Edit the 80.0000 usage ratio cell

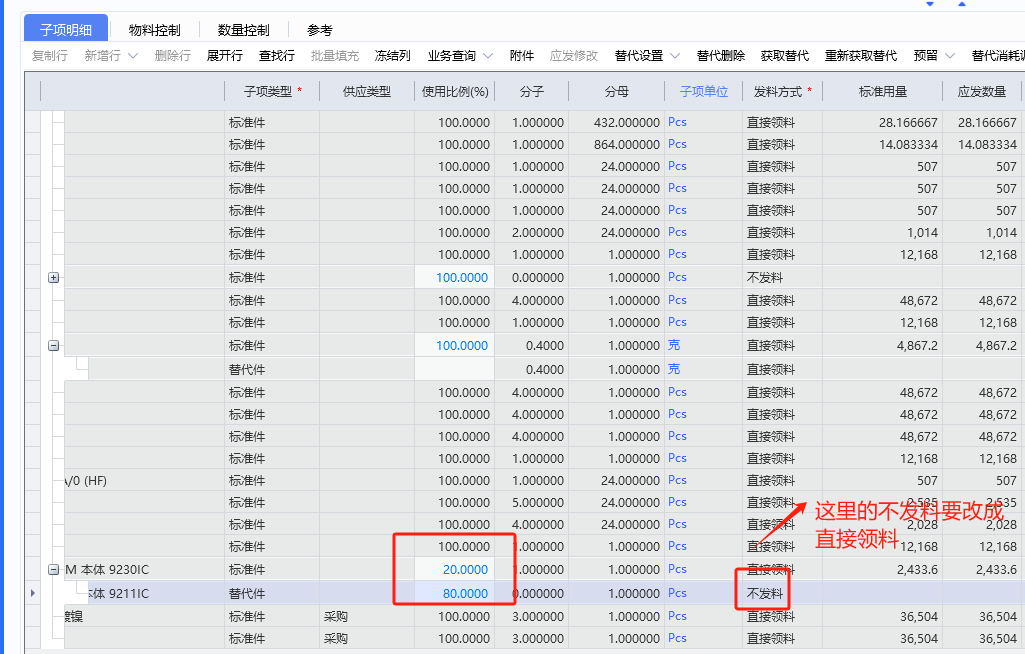[454, 593]
